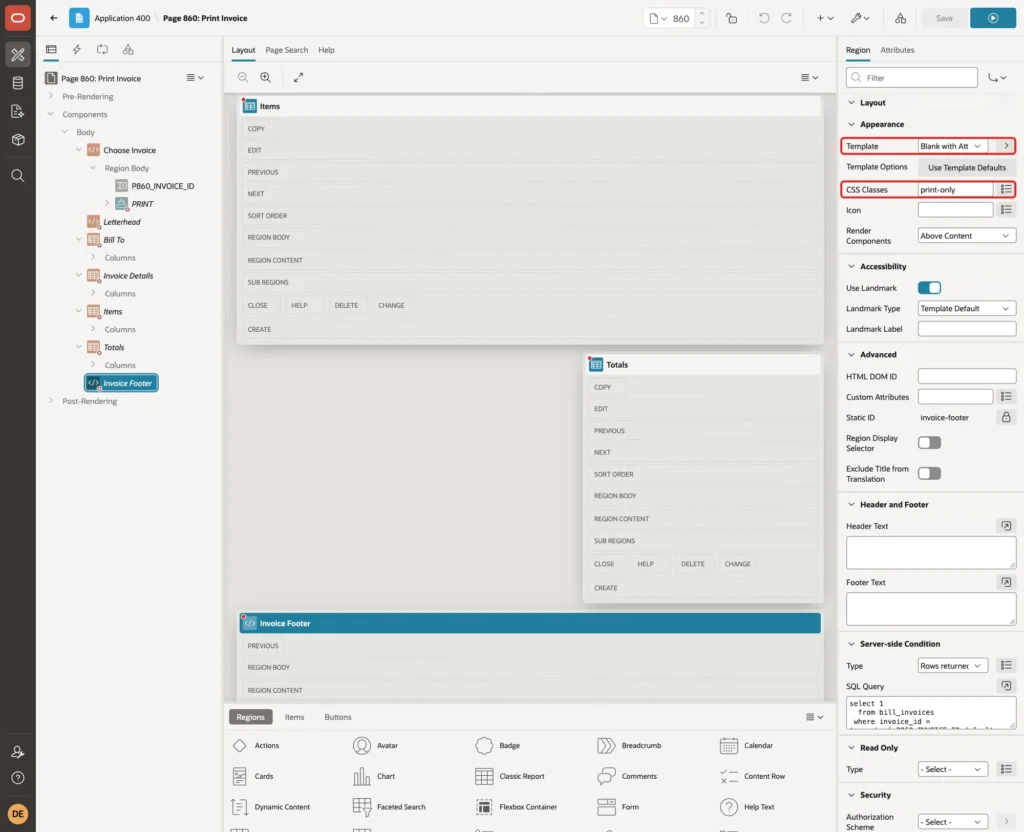1024x832 pixels.
Task: Go to Template arrow button
Action: tap(1006, 146)
